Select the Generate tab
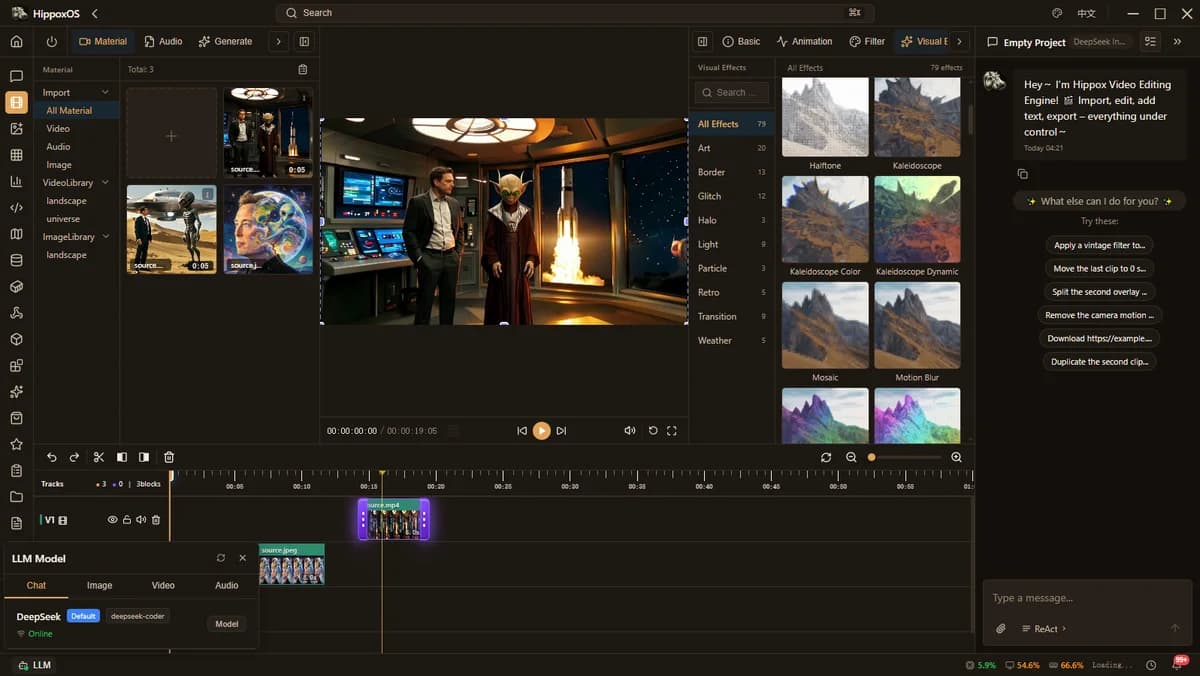This screenshot has width=1200, height=676. (225, 41)
